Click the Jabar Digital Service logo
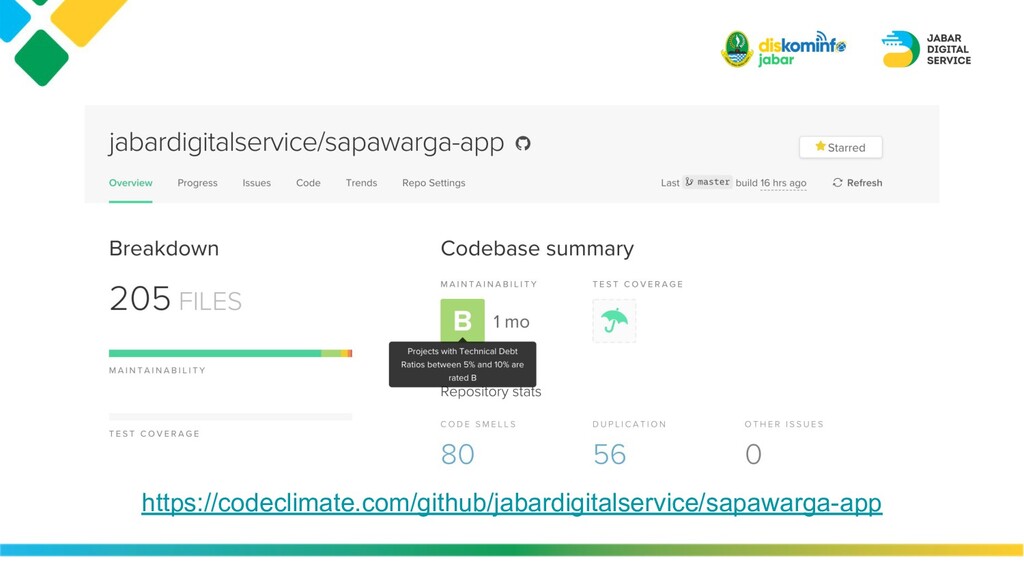The width and height of the screenshot is (1024, 576). (926, 49)
